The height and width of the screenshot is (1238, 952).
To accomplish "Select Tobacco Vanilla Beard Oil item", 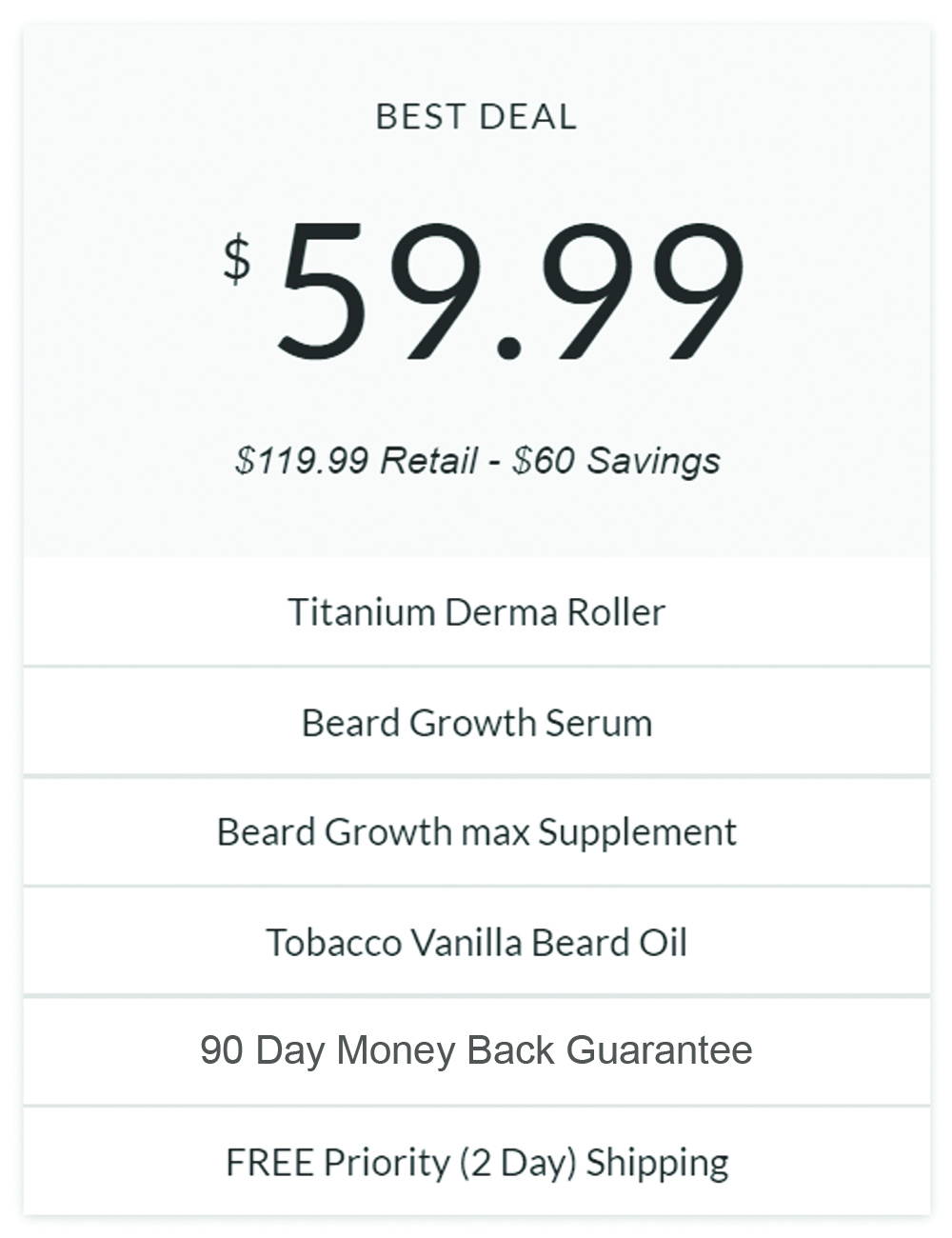I will click(476, 943).
